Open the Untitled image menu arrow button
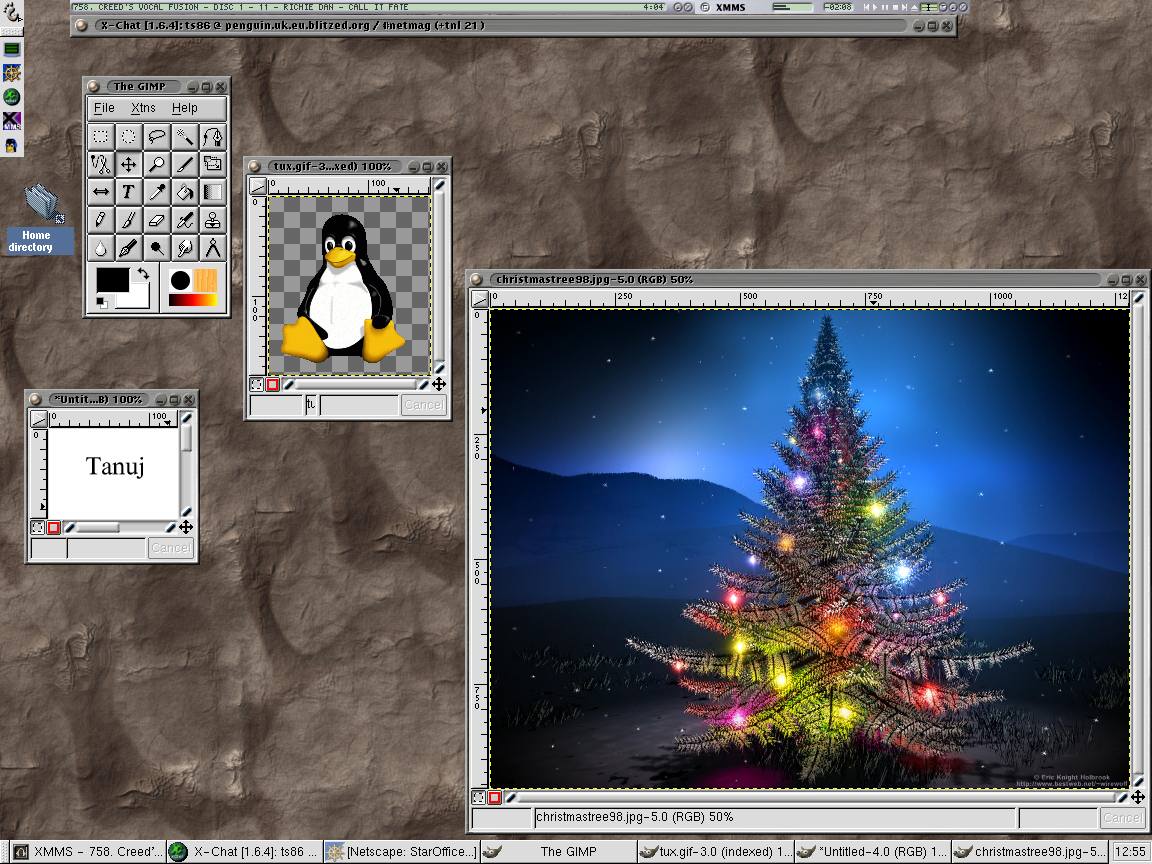 point(38,419)
